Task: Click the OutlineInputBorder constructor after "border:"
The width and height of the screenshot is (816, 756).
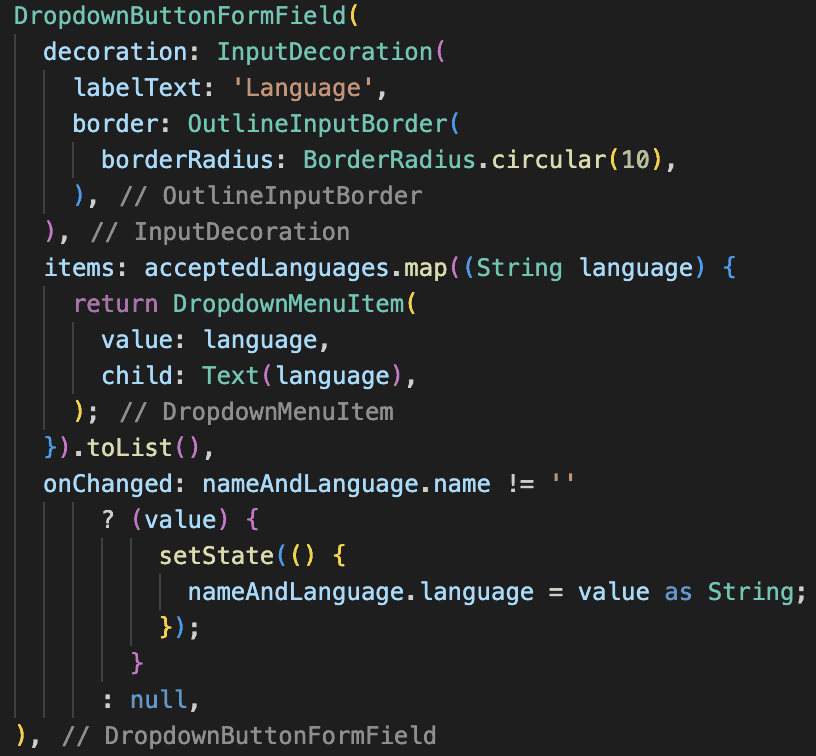Action: click(317, 123)
